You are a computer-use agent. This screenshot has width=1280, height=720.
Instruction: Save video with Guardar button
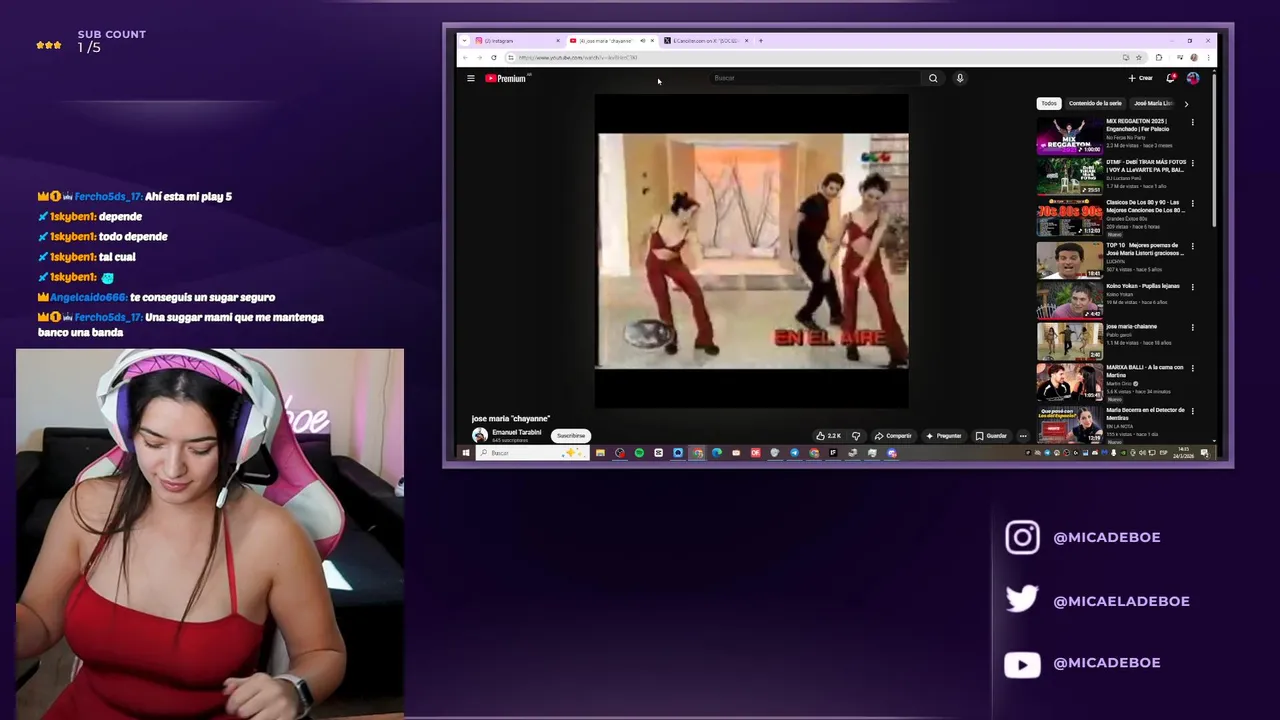(x=991, y=436)
